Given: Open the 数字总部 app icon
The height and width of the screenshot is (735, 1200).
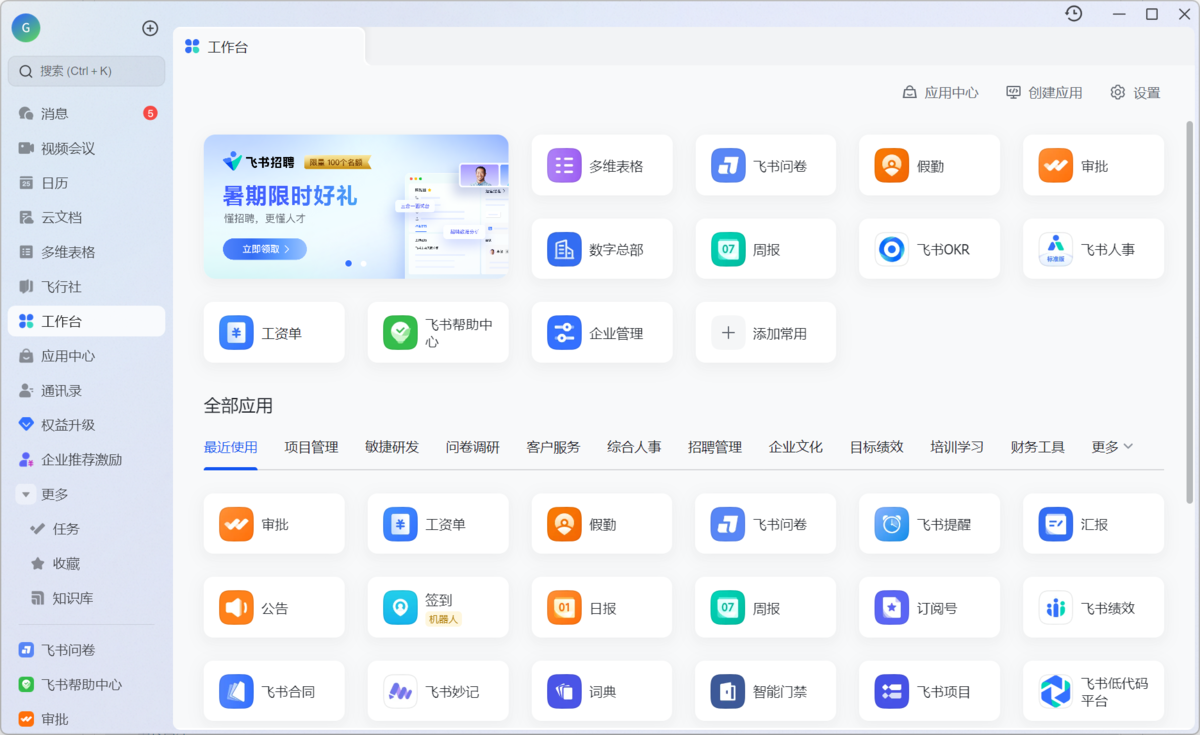Looking at the screenshot, I should 564,249.
